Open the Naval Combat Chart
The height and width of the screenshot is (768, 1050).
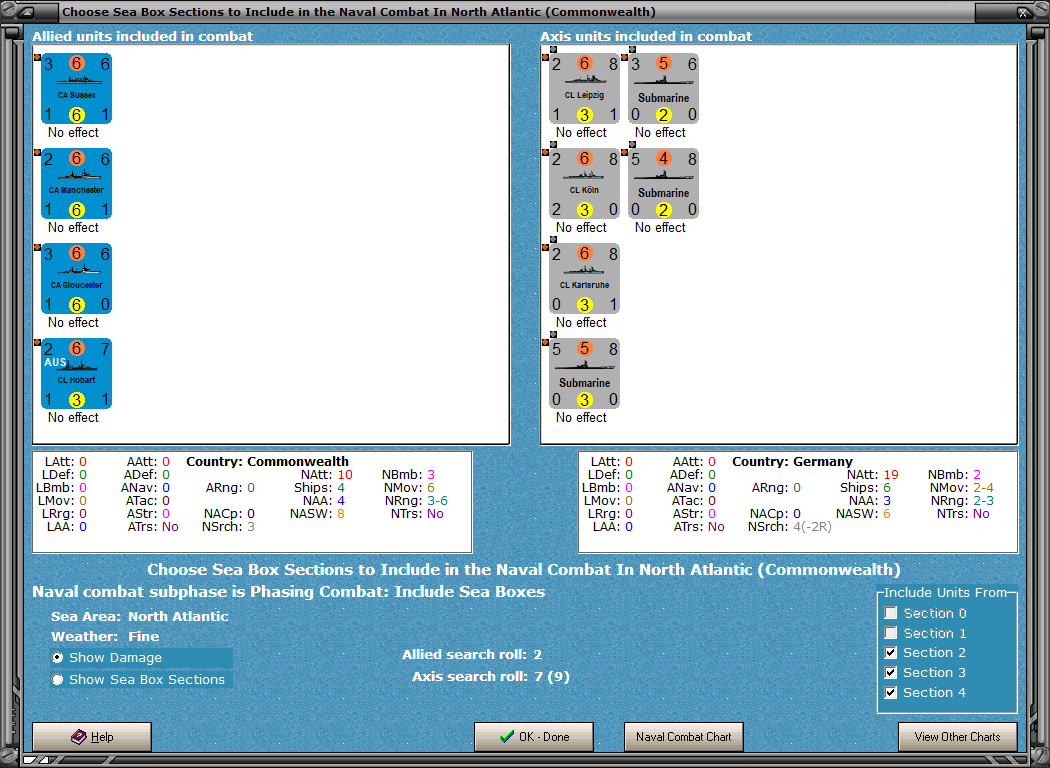click(x=684, y=737)
